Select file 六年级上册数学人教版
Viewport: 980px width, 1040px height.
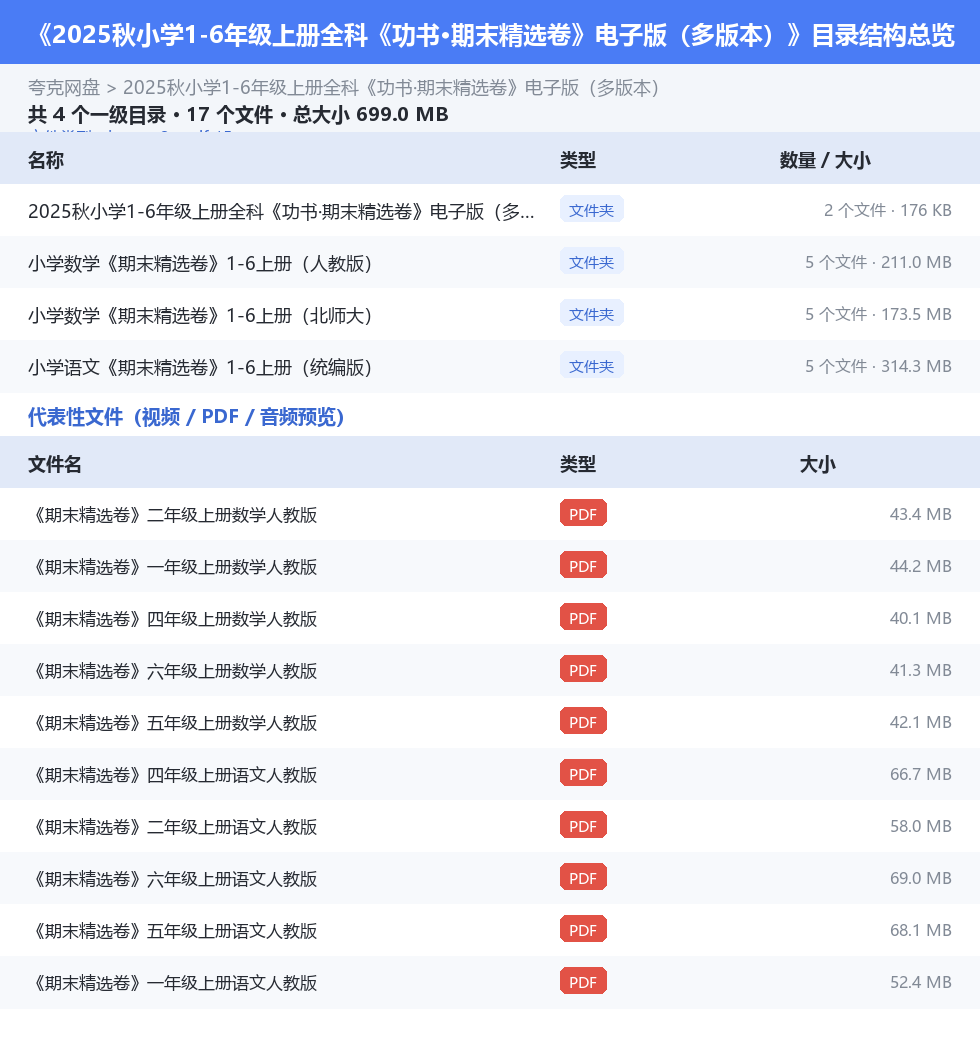coord(173,671)
